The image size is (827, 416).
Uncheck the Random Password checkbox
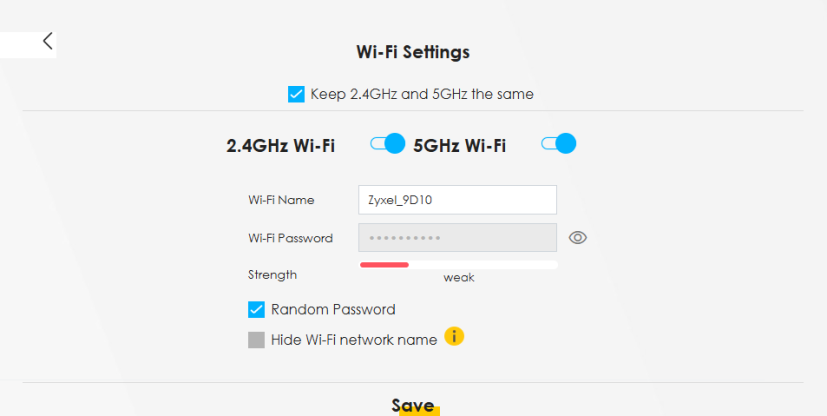(257, 309)
